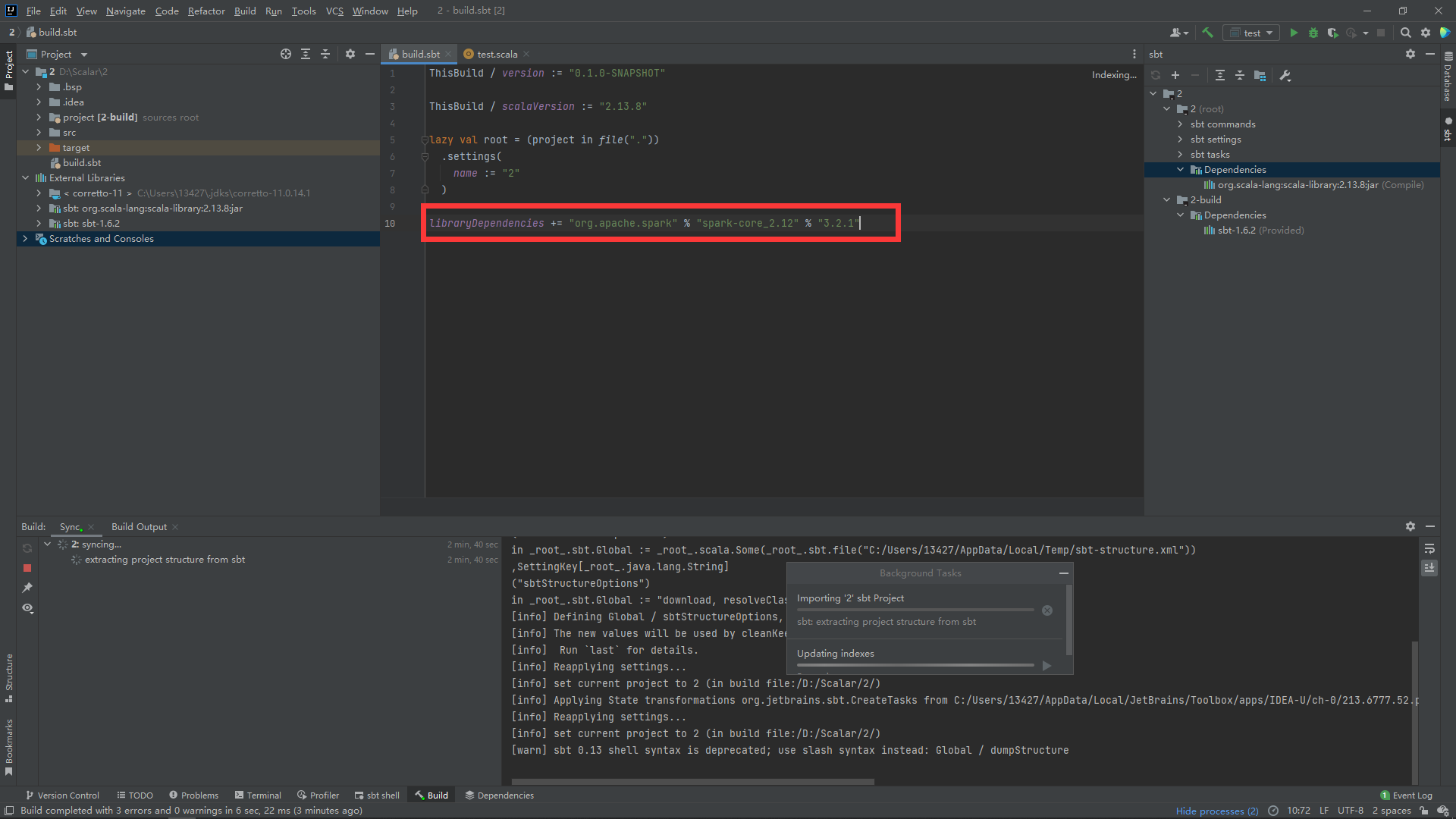This screenshot has height=819, width=1456.
Task: Switch to the test.scala tab
Action: [x=497, y=54]
